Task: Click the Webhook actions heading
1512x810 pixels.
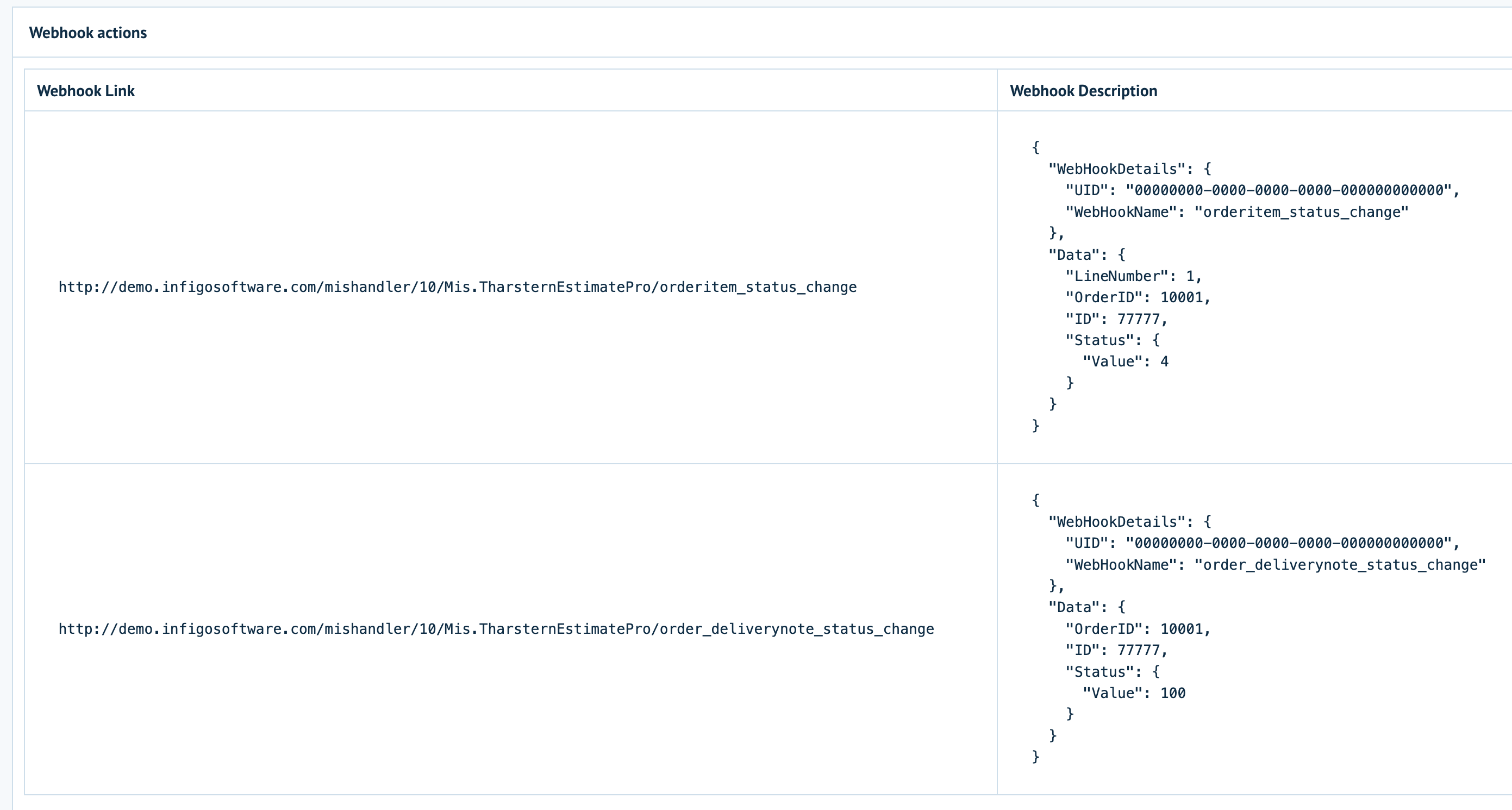Action: 88,33
